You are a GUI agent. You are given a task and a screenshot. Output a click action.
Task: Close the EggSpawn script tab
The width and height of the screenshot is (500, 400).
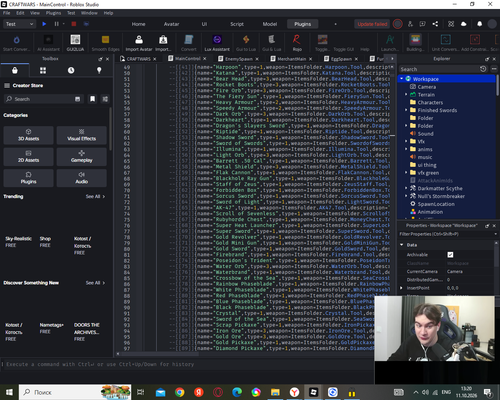pos(356,59)
